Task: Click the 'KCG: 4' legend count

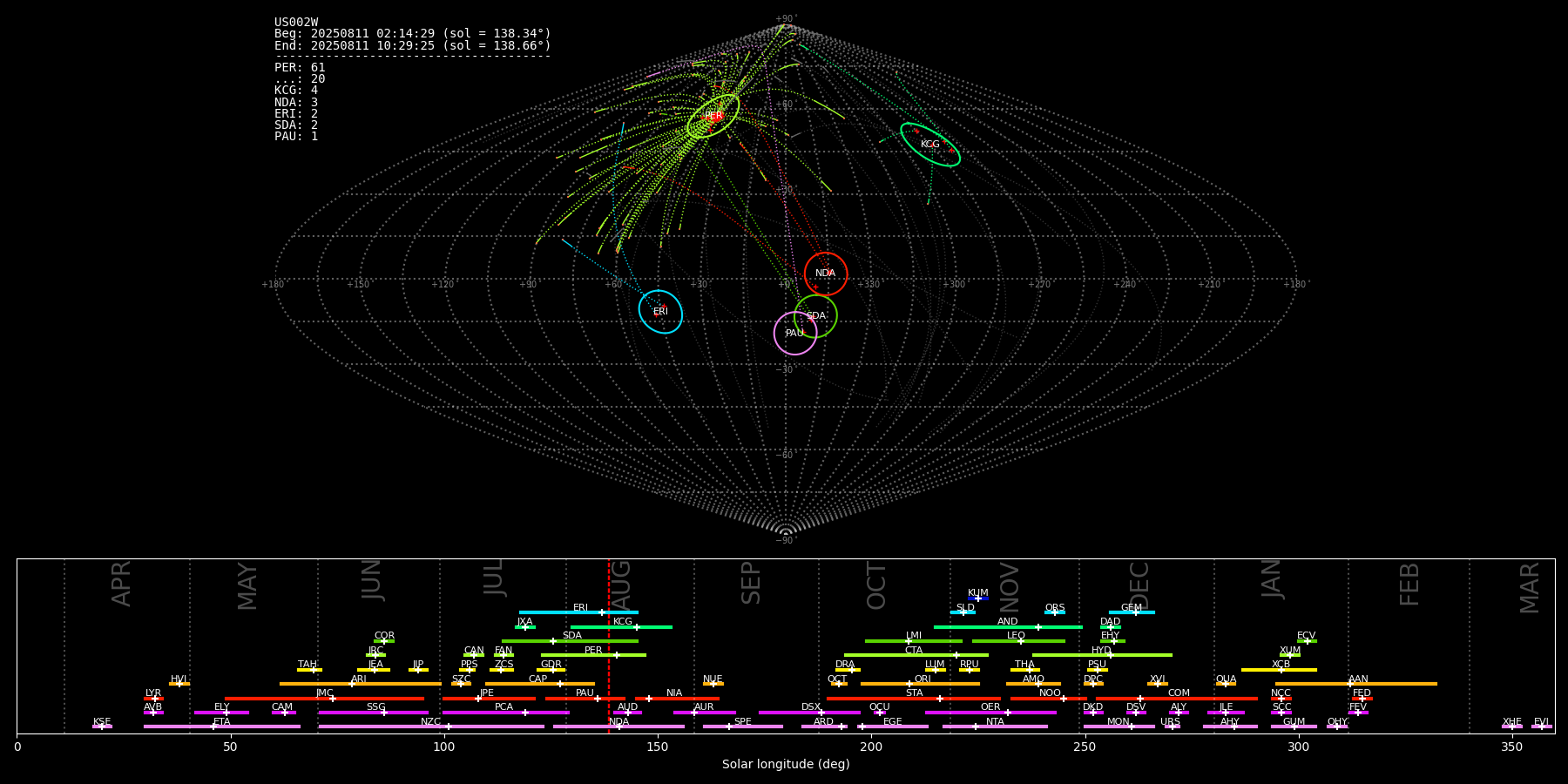Action: [x=296, y=91]
